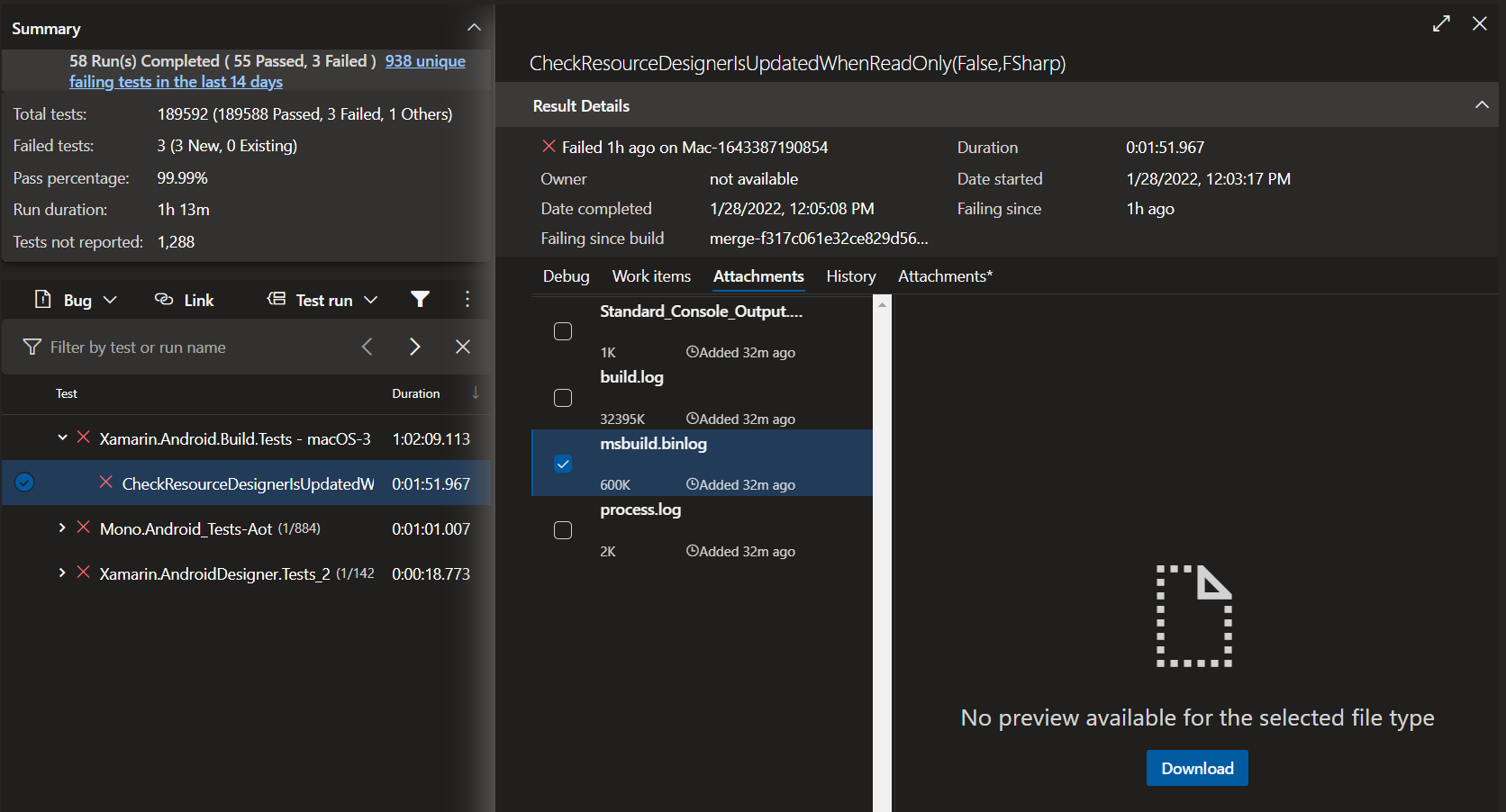
Task: Click the Tests not reported value 1,288
Action: pyautogui.click(x=176, y=242)
